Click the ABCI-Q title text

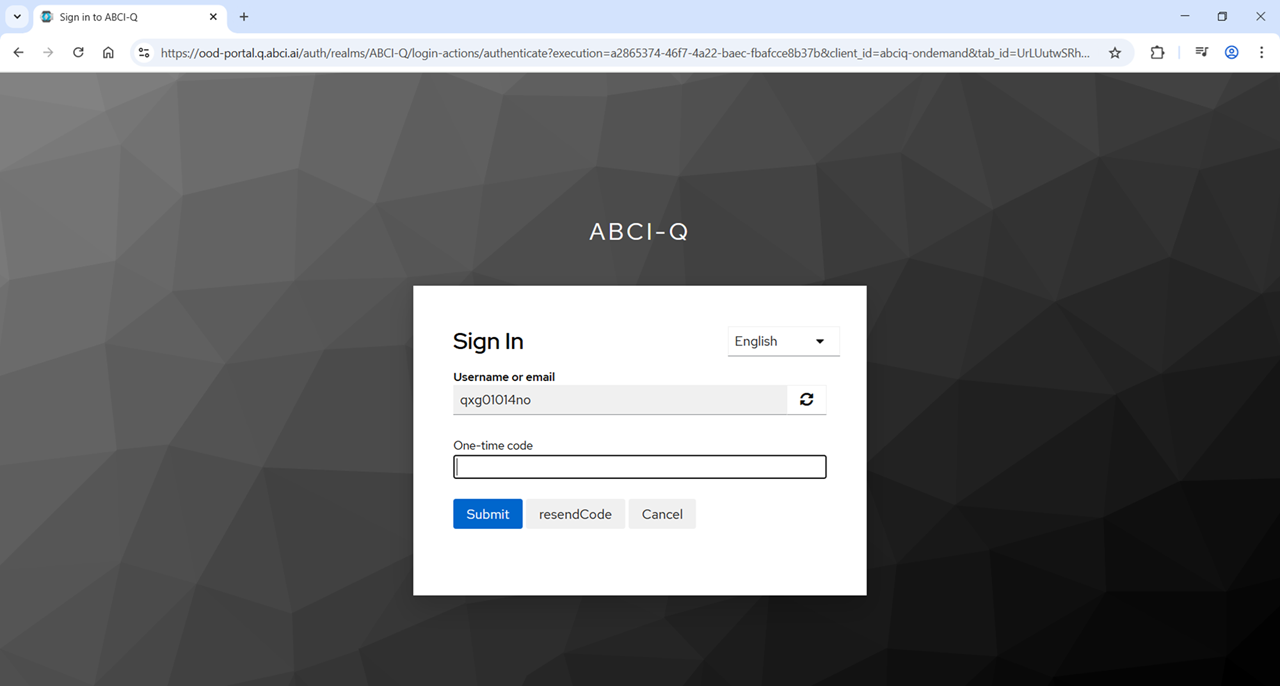pyautogui.click(x=639, y=232)
